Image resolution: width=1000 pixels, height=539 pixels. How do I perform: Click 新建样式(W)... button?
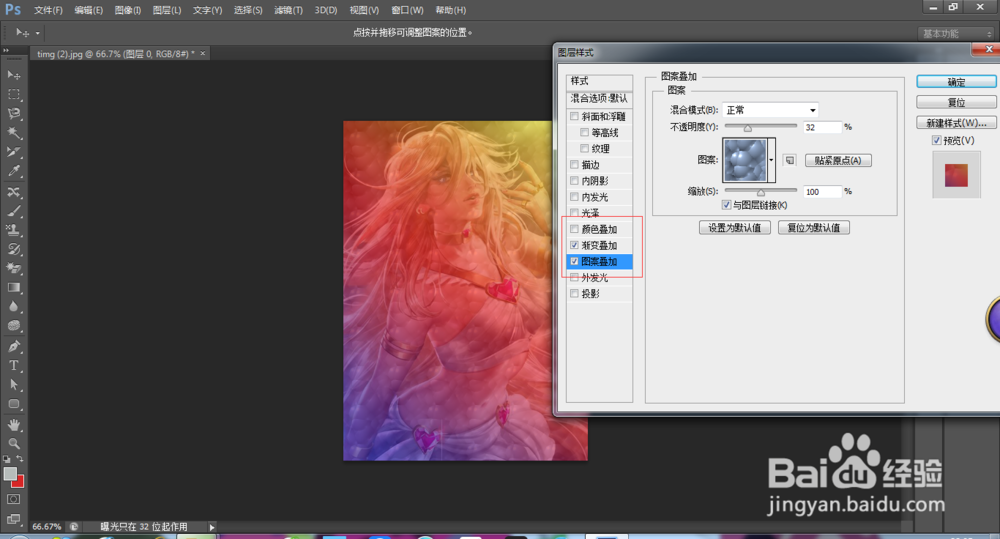point(956,122)
